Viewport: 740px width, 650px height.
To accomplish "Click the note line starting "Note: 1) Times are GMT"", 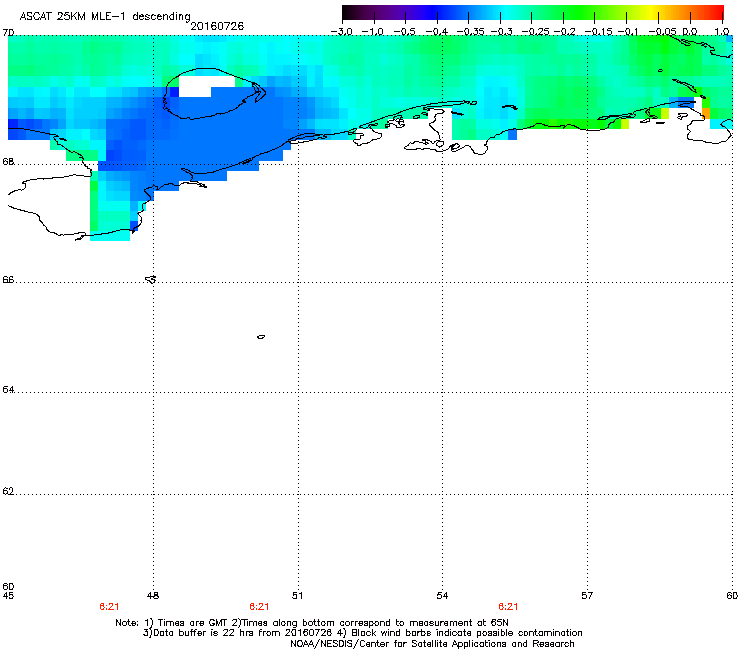I will 312,623.
